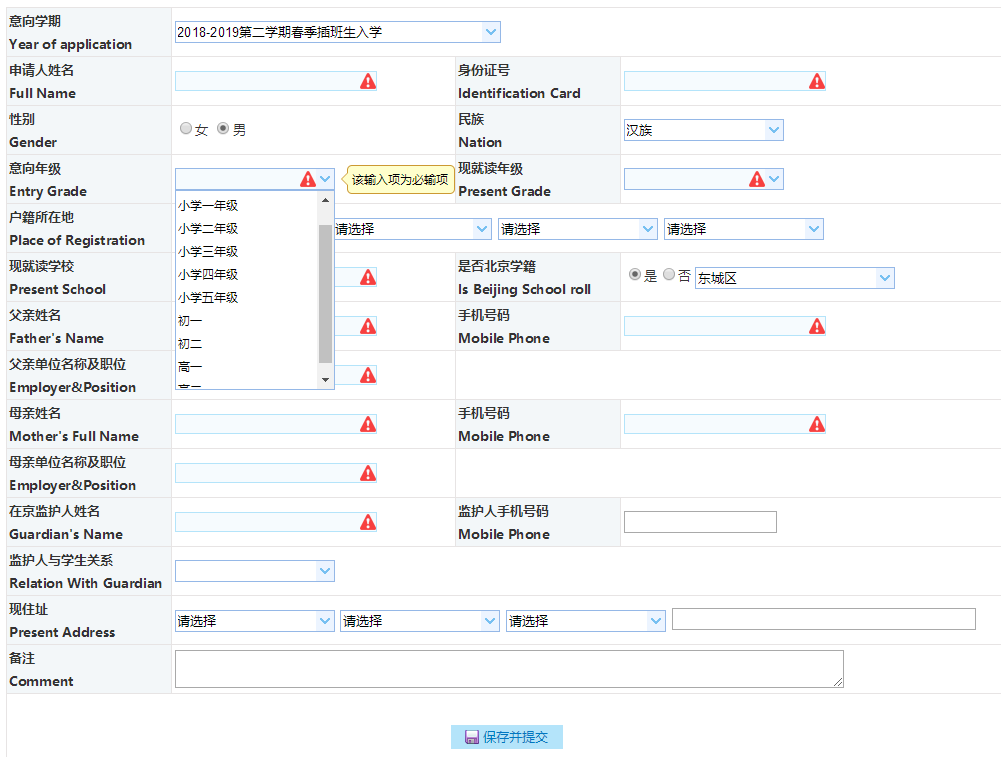Select 否 for Is Beijing School roll
Viewport: 1001px width, 757px height.
click(669, 275)
